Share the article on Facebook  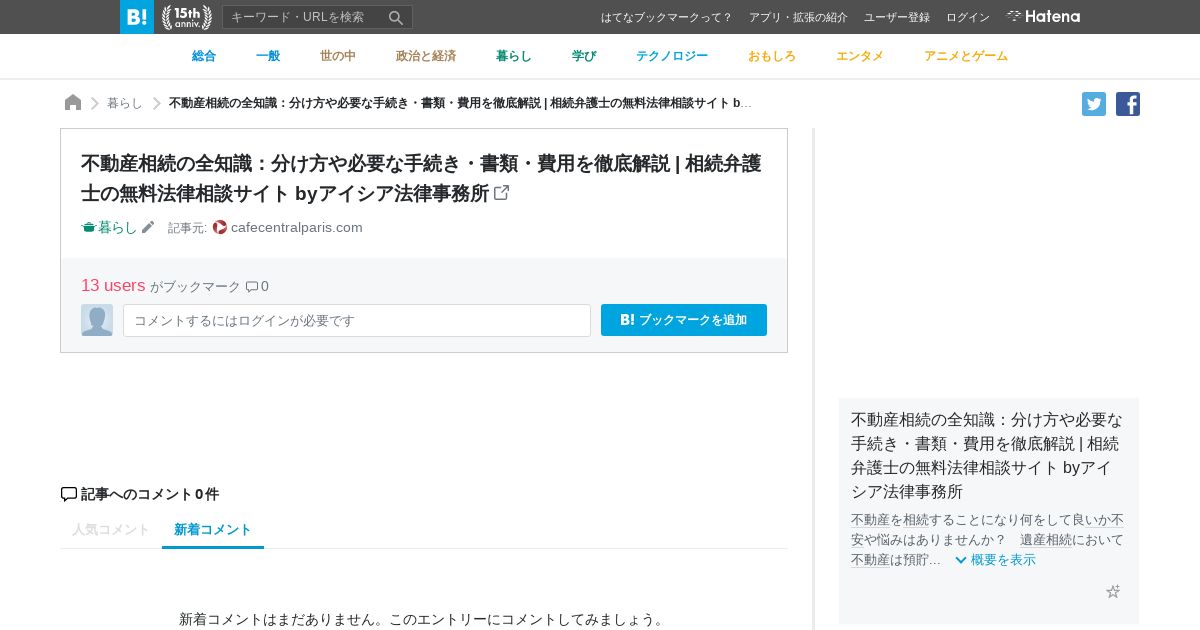coord(1128,104)
